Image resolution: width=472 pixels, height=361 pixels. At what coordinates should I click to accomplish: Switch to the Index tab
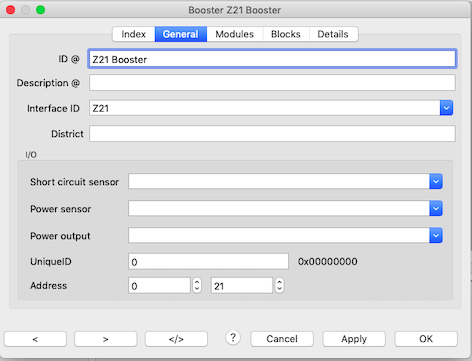[x=134, y=34]
